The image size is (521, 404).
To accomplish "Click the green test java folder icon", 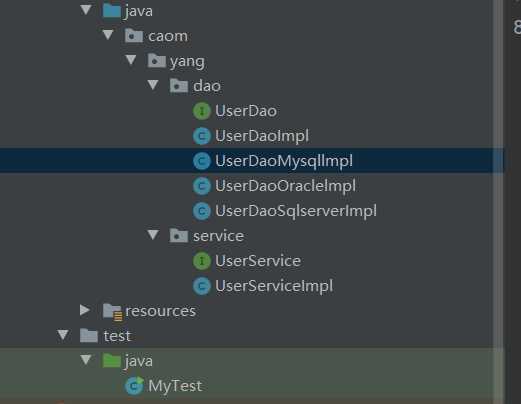I will point(111,360).
